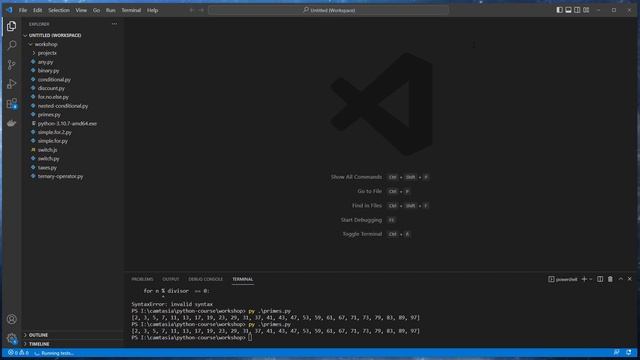
Task: Open the Go menu
Action: (96, 10)
